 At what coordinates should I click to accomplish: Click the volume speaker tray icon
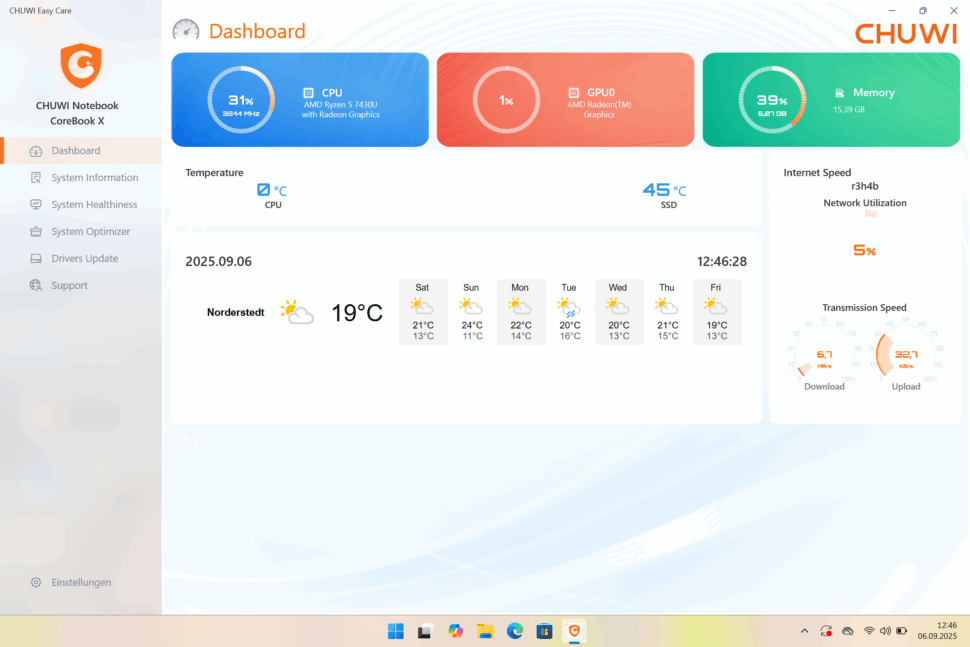click(885, 631)
